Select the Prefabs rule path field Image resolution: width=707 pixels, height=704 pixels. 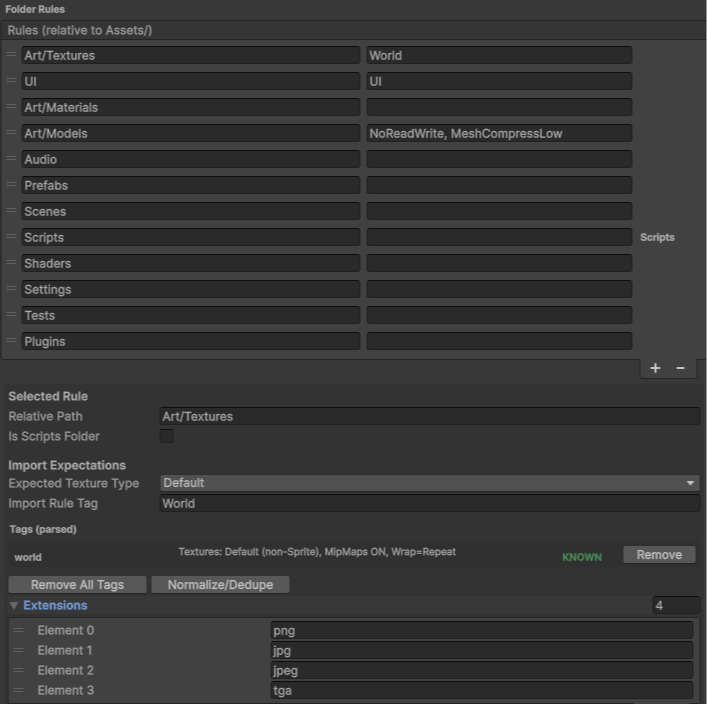tap(191, 185)
